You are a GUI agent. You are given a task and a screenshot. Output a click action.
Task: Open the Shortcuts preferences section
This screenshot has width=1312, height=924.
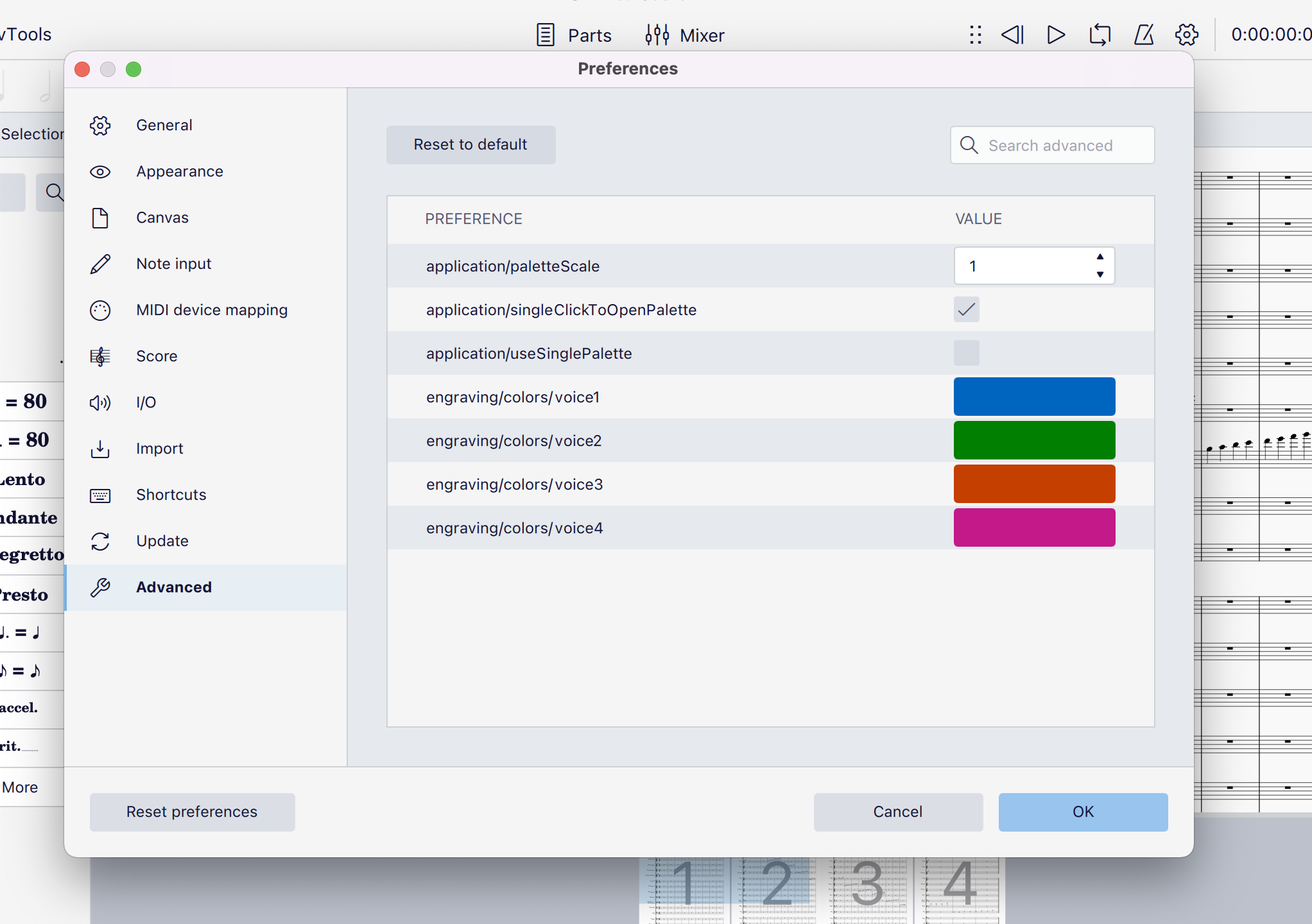(x=170, y=494)
